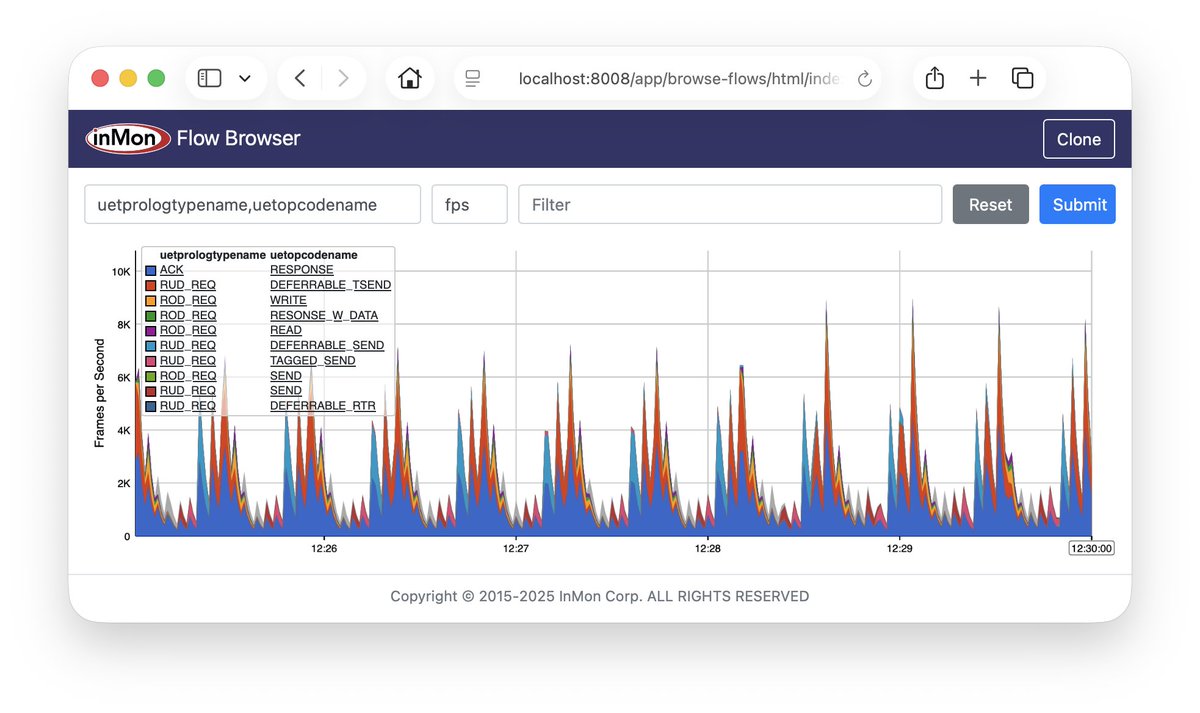The height and width of the screenshot is (713, 1200).
Task: Click the RESONSE_W_DATA legend link
Action: click(x=324, y=315)
